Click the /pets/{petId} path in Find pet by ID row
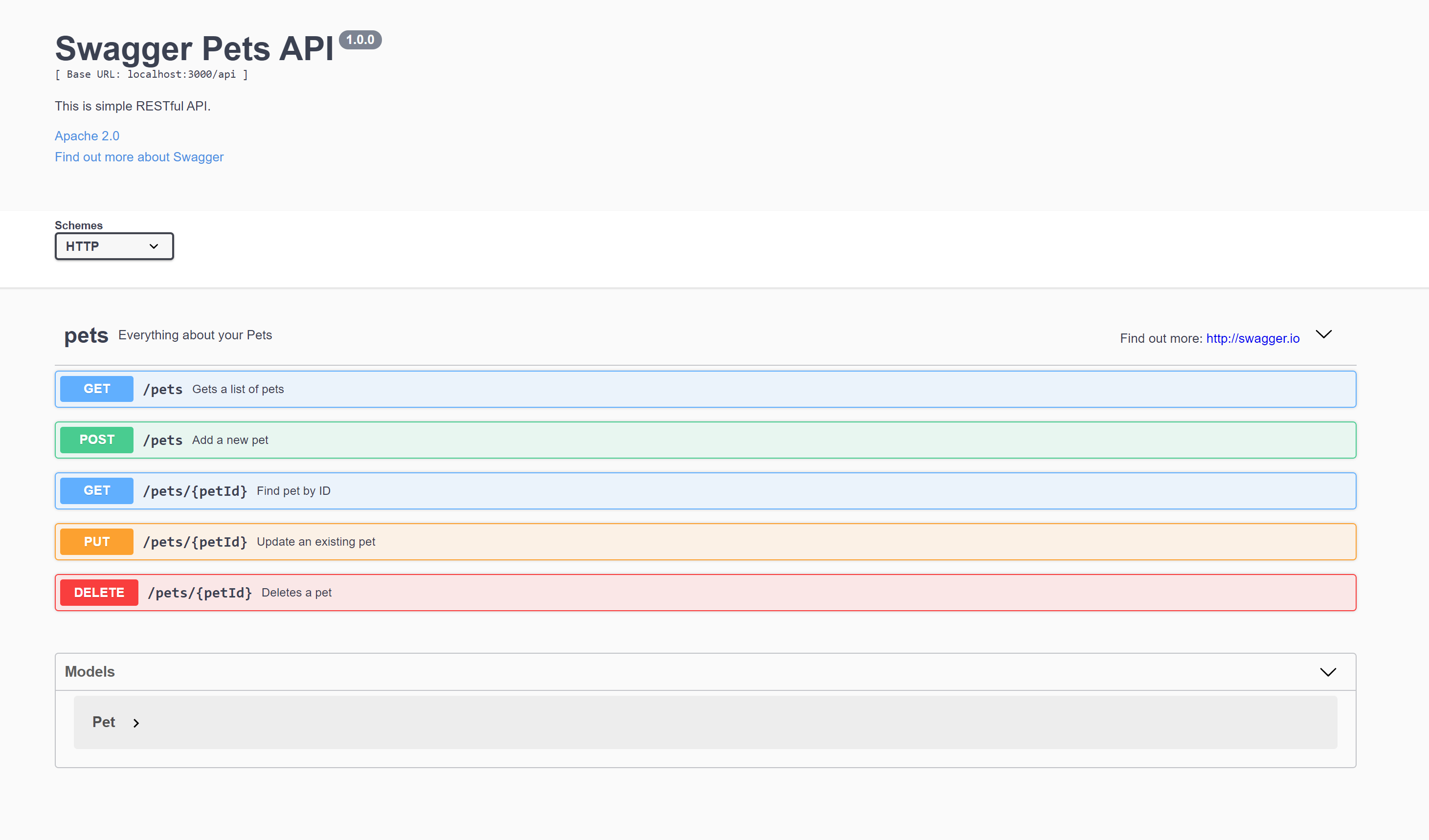 [x=195, y=491]
